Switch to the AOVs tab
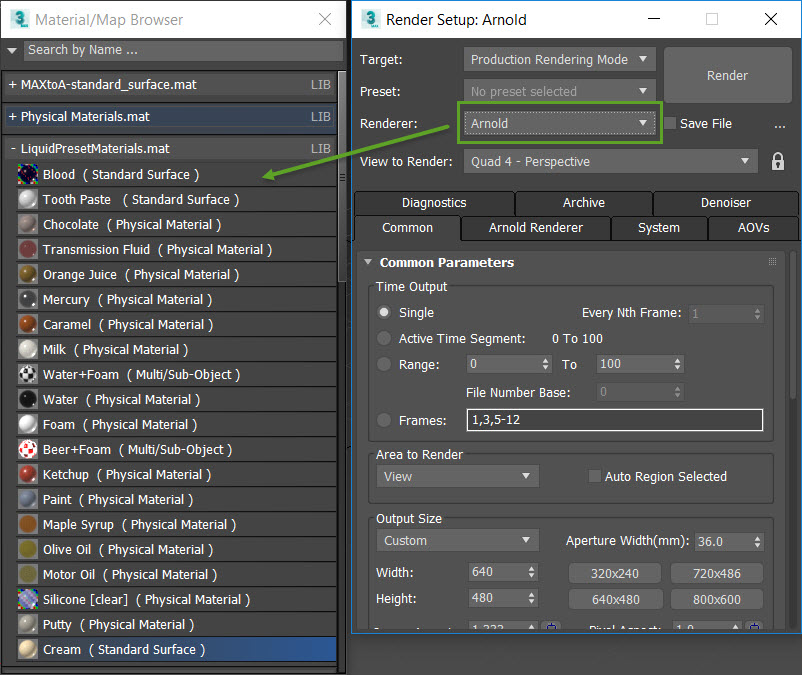Image resolution: width=802 pixels, height=675 pixels. [753, 228]
